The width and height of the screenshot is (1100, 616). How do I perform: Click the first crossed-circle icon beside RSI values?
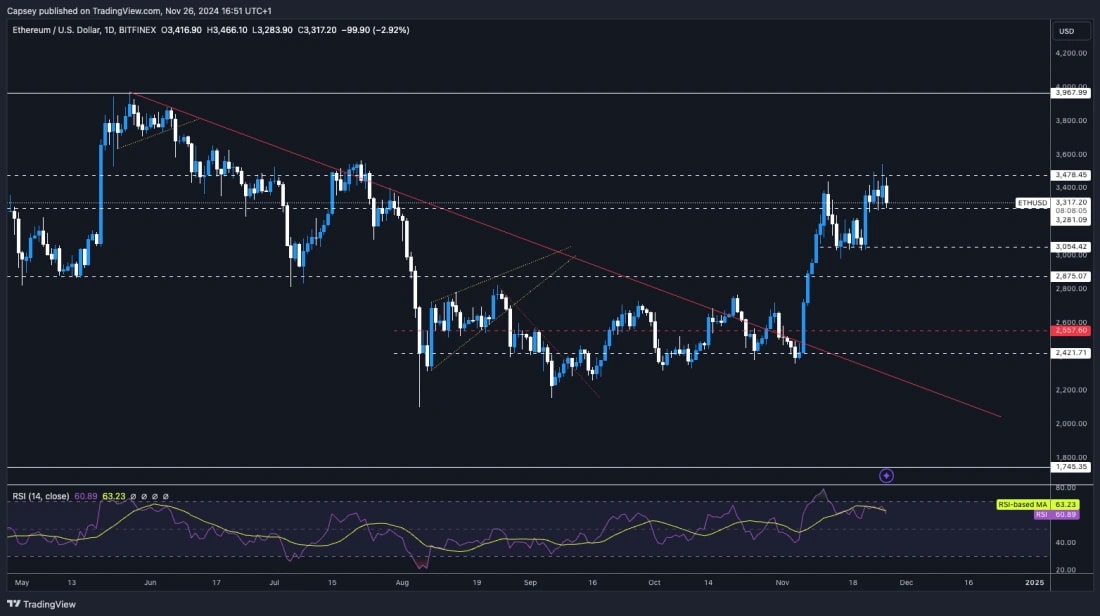(134, 496)
